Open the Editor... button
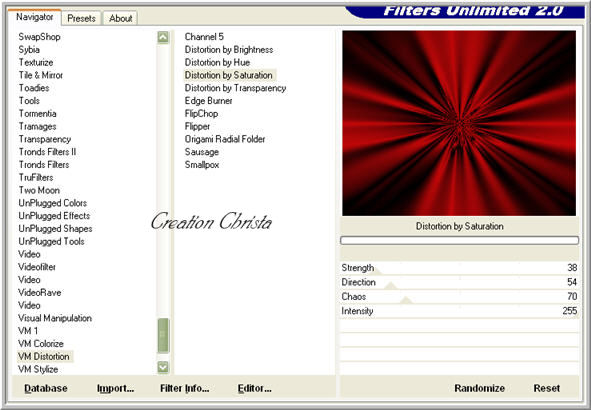Image resolution: width=591 pixels, height=410 pixels. 254,388
